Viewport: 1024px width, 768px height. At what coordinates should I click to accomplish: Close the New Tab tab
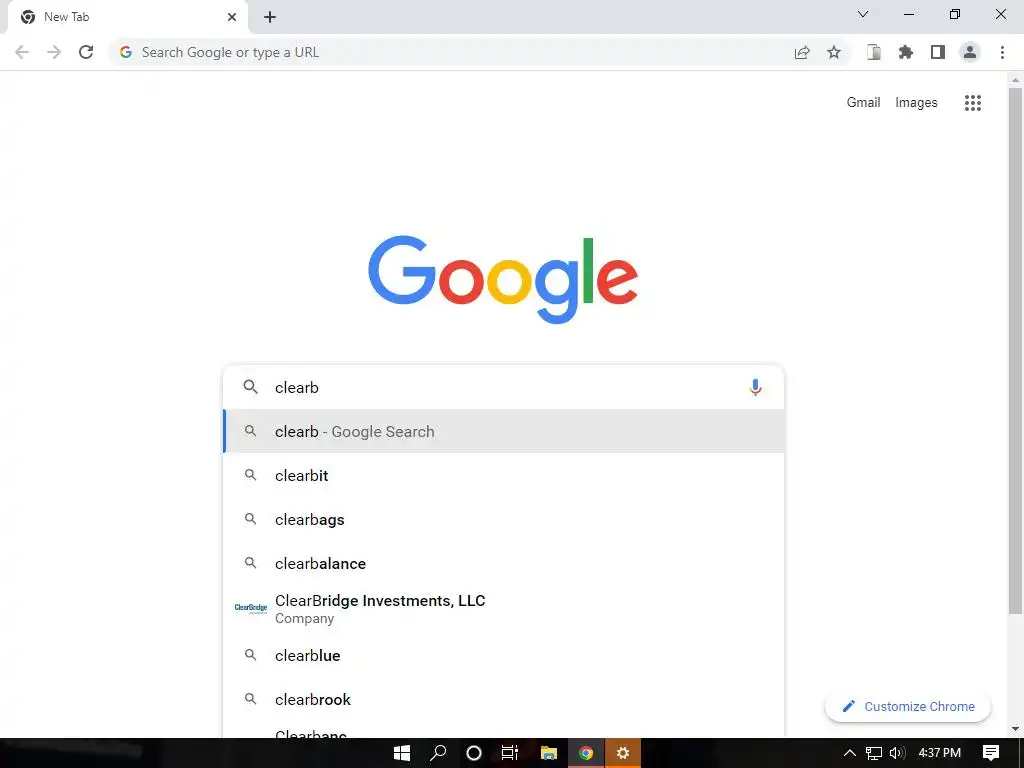(232, 17)
